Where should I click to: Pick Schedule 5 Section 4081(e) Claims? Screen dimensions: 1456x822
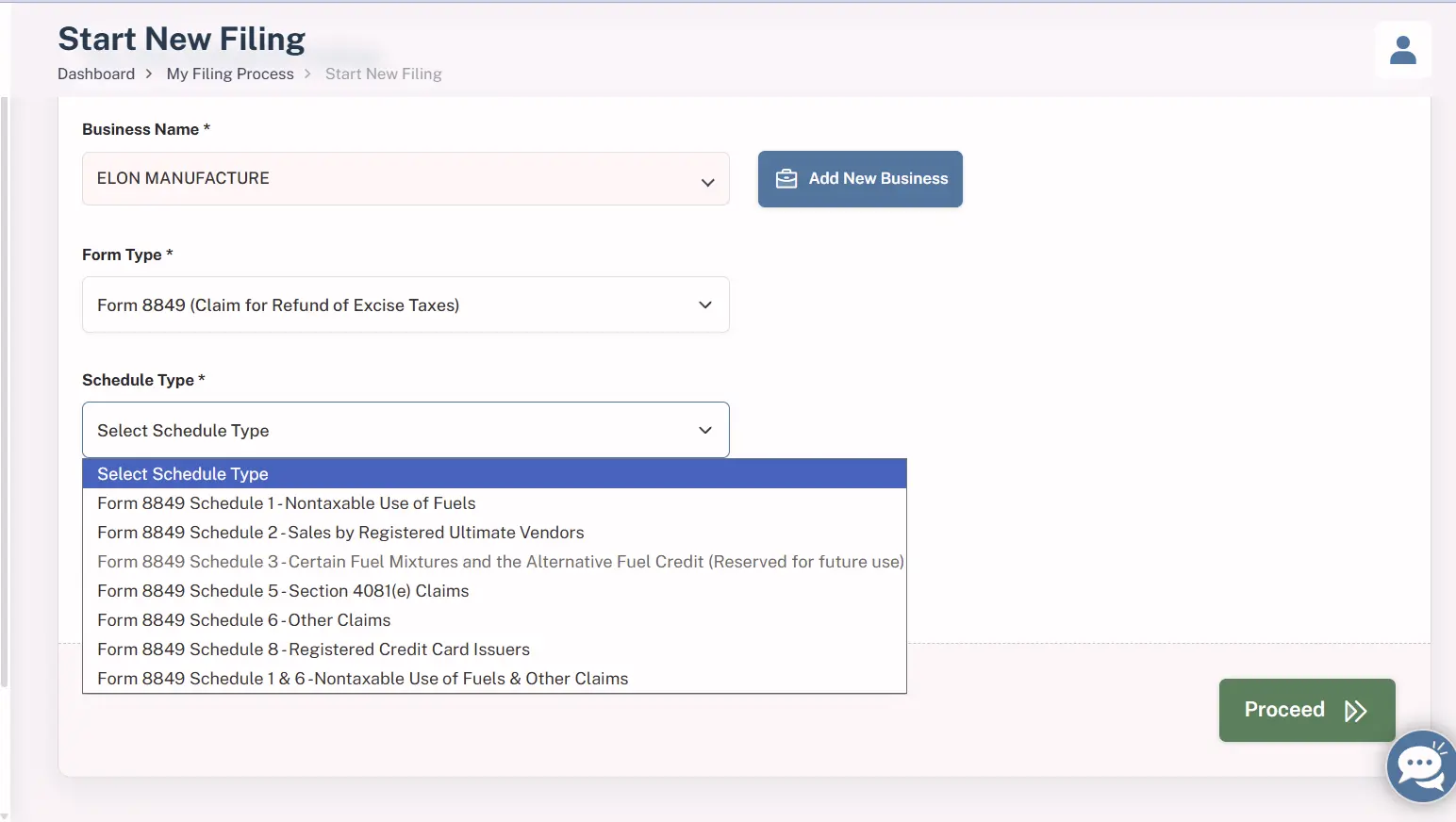[x=283, y=591]
